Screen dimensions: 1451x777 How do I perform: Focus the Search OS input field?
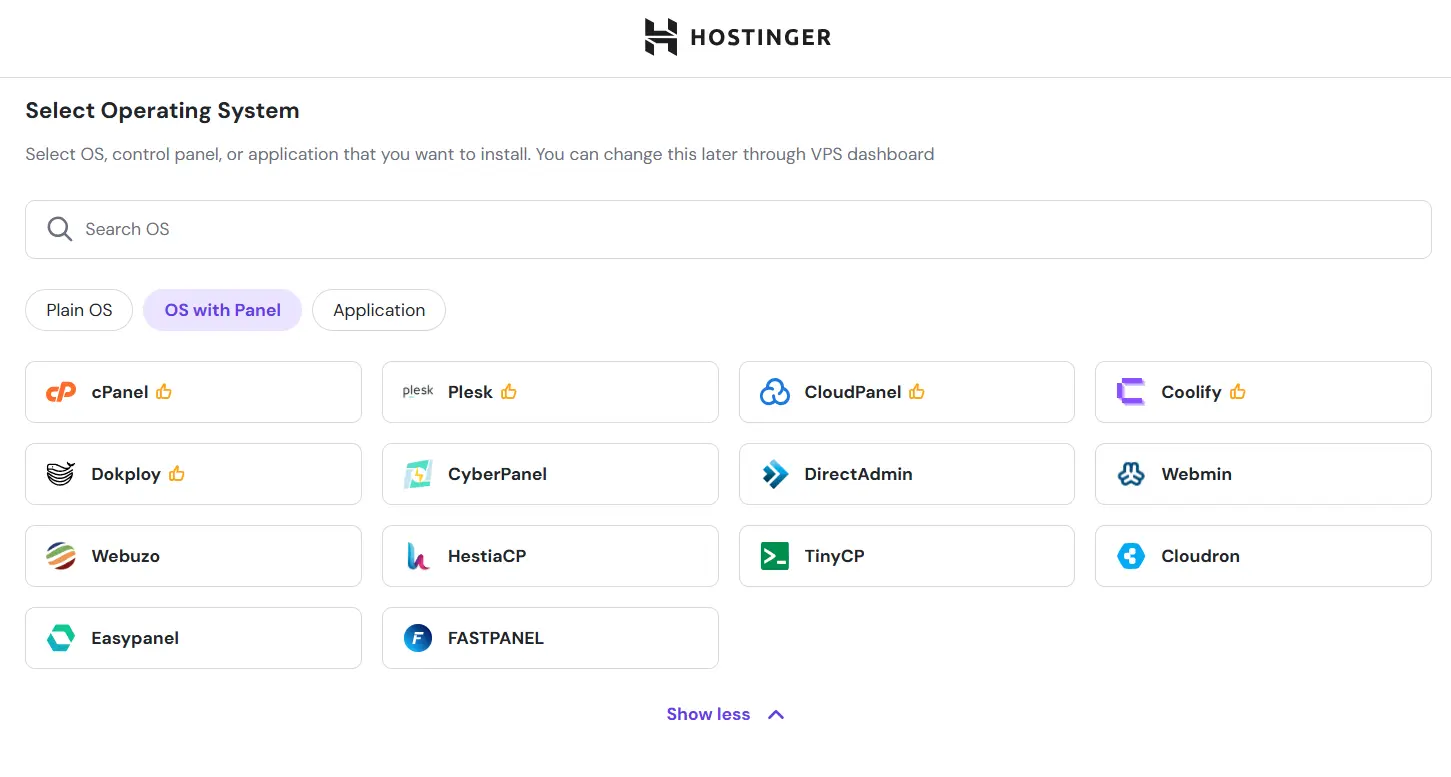728,229
